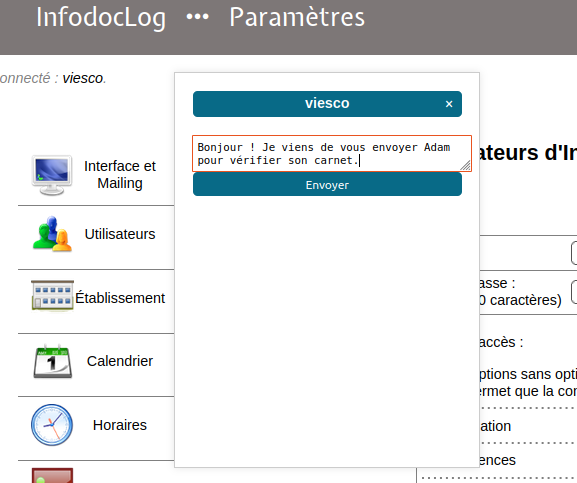
Task: Click the red icon below Horaires
Action: [x=52, y=475]
